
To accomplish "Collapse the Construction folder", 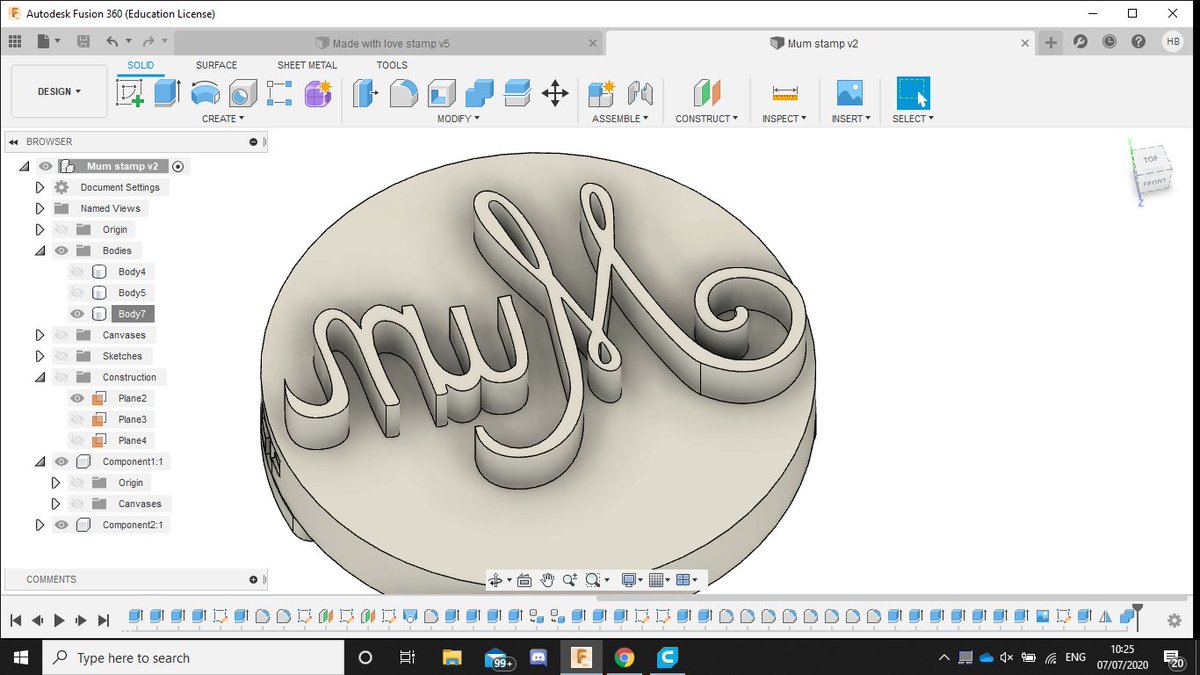I will pyautogui.click(x=40, y=377).
